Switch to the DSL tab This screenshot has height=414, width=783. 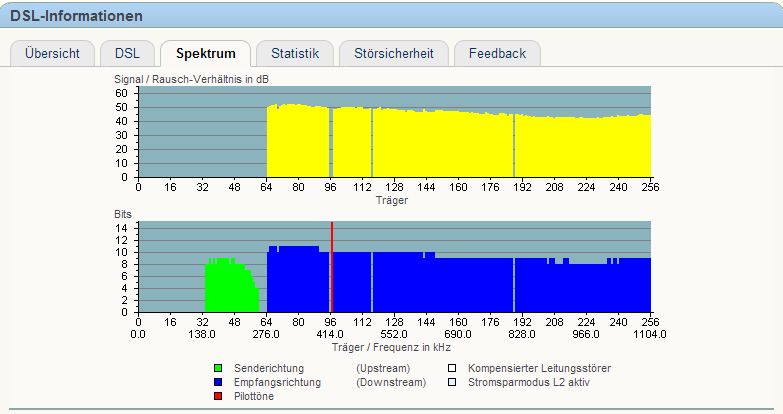point(127,53)
